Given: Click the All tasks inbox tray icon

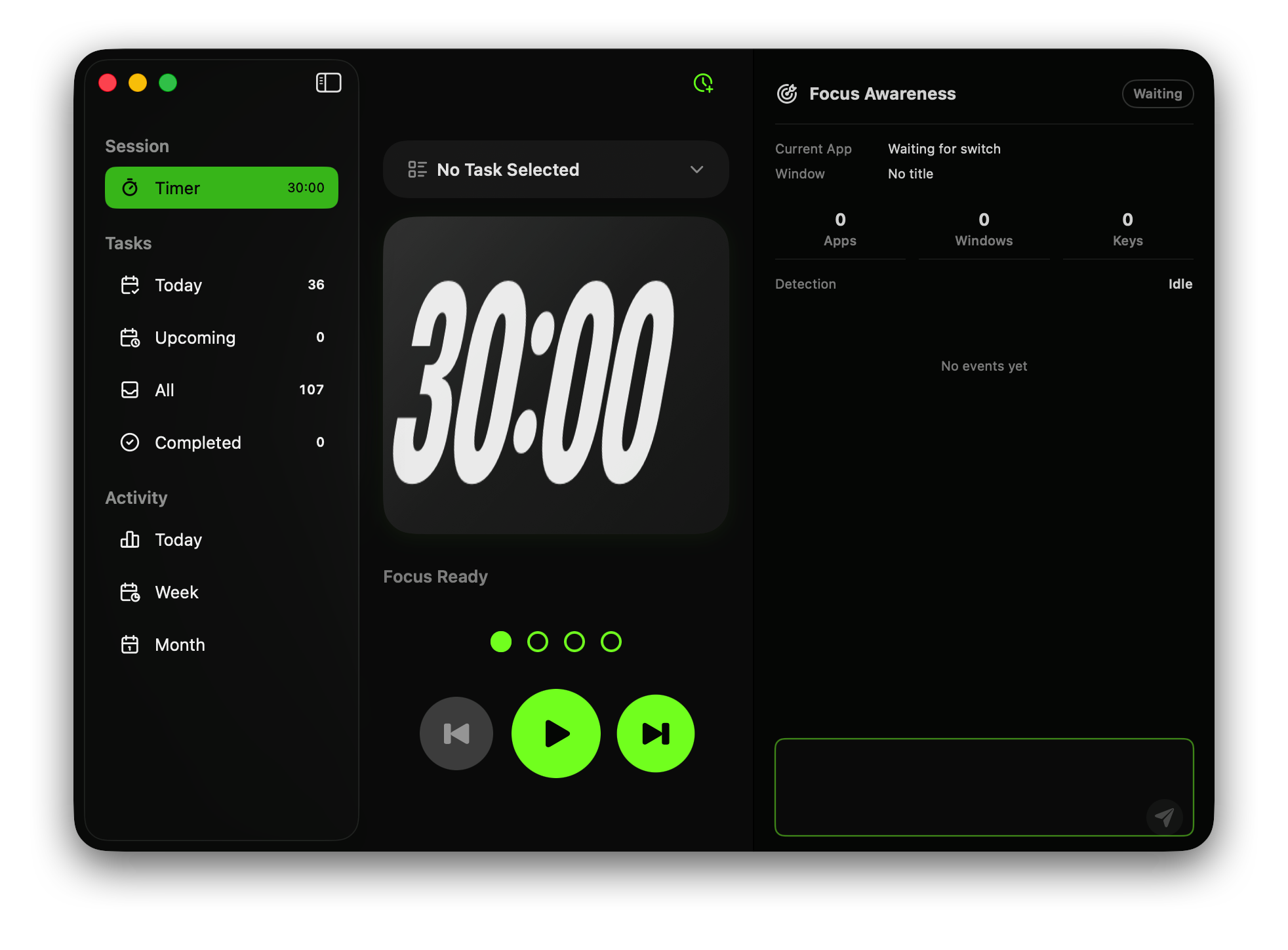Looking at the screenshot, I should [x=130, y=390].
